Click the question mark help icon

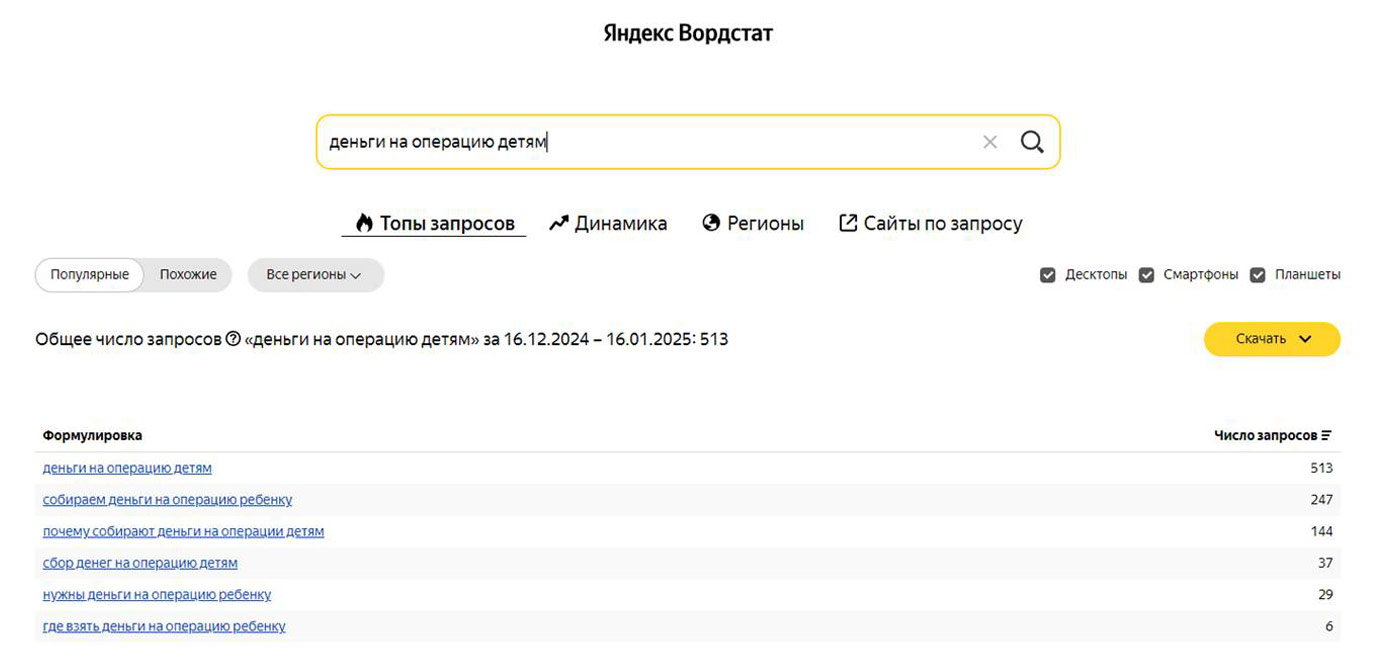pos(233,339)
